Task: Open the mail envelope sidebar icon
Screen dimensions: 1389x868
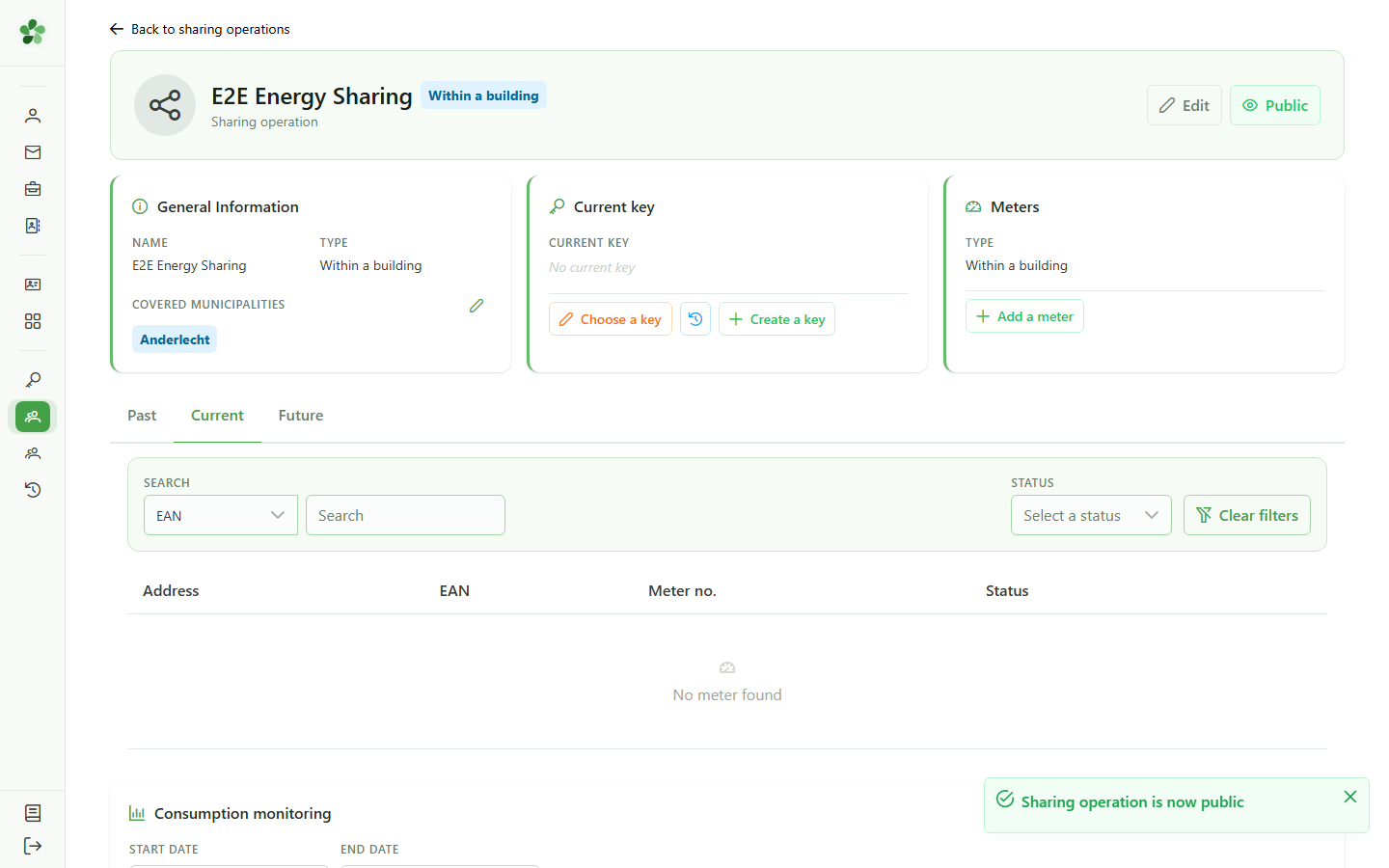Action: click(33, 152)
